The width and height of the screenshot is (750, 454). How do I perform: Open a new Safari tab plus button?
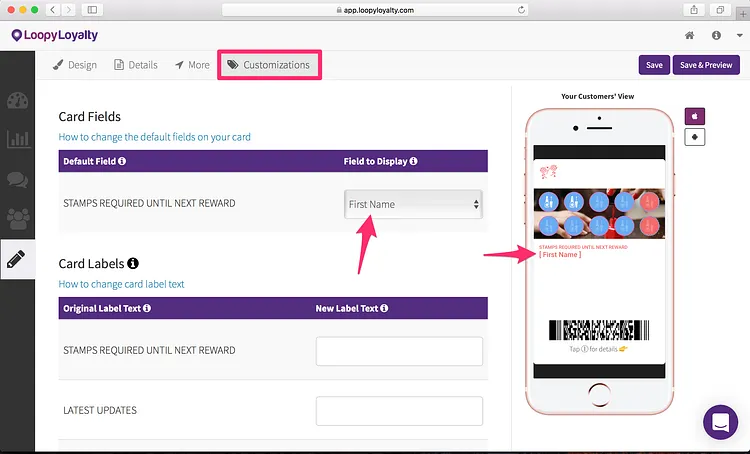click(743, 14)
